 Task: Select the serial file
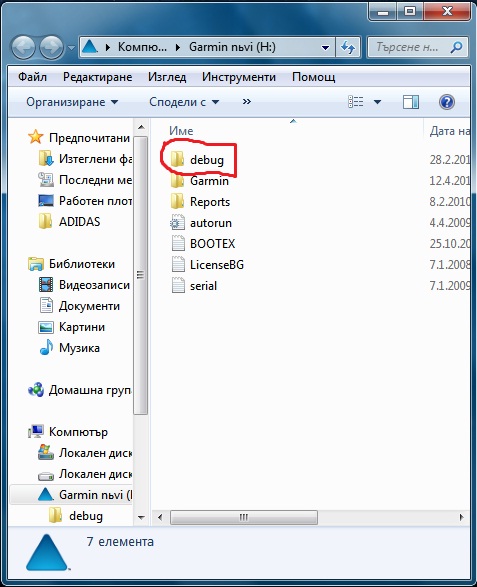203,286
